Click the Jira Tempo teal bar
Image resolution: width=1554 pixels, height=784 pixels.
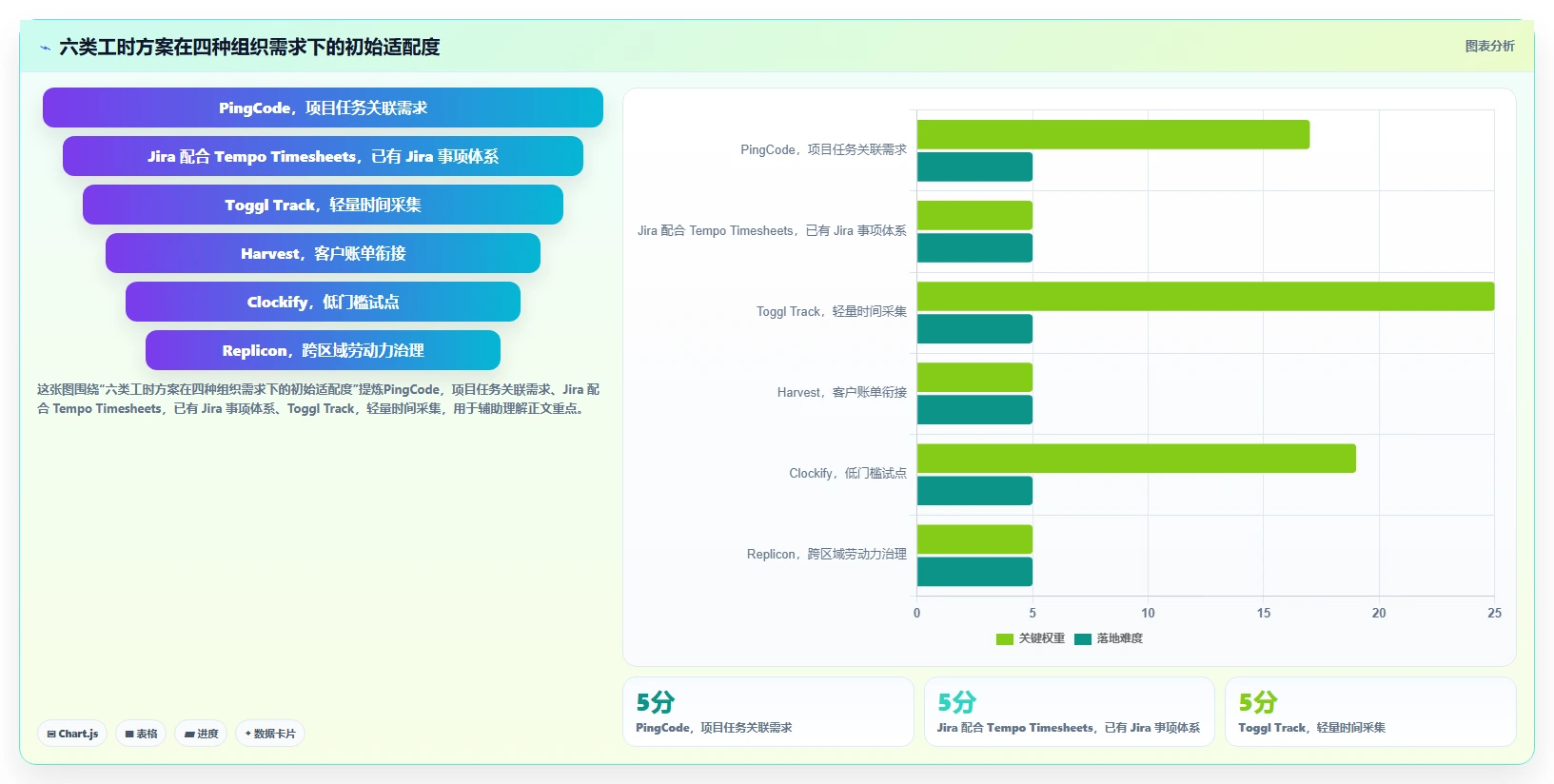point(974,247)
